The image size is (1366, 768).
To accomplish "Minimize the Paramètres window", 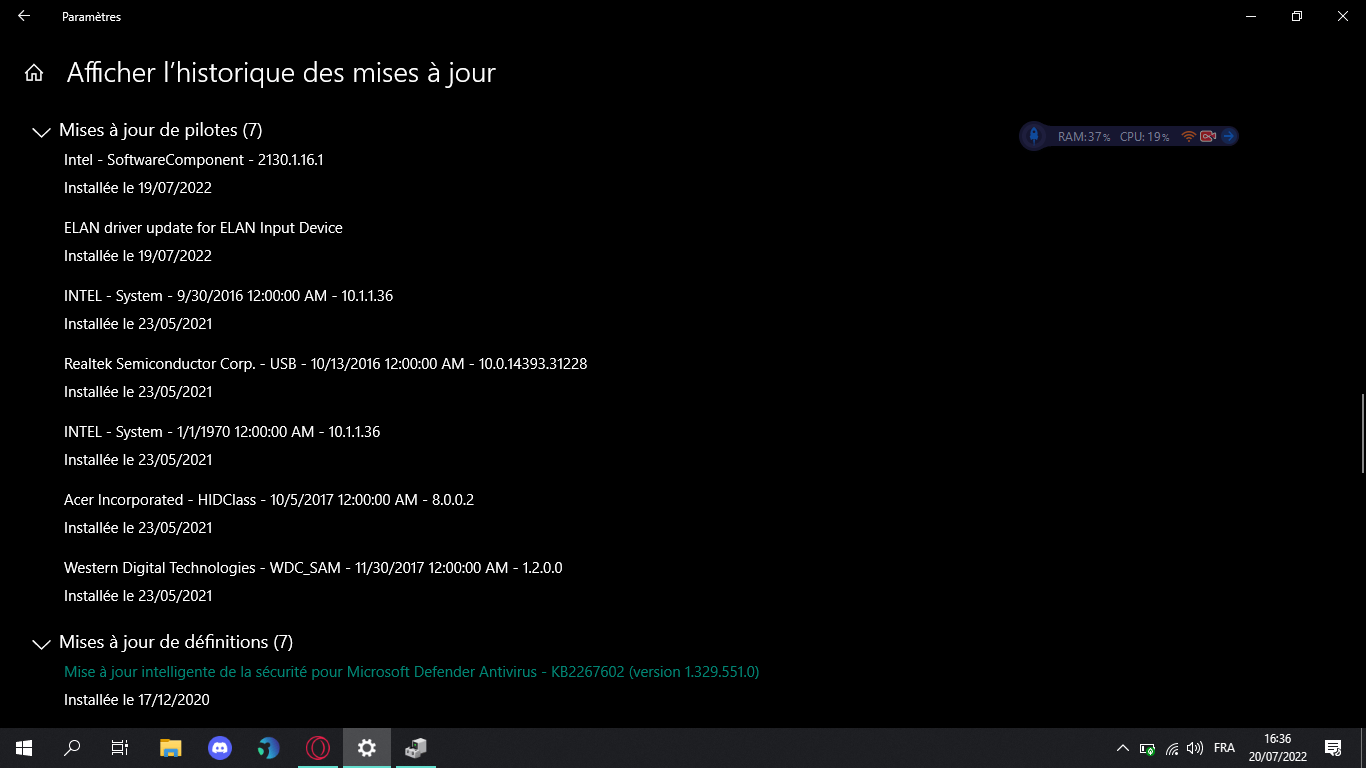I will pyautogui.click(x=1251, y=16).
